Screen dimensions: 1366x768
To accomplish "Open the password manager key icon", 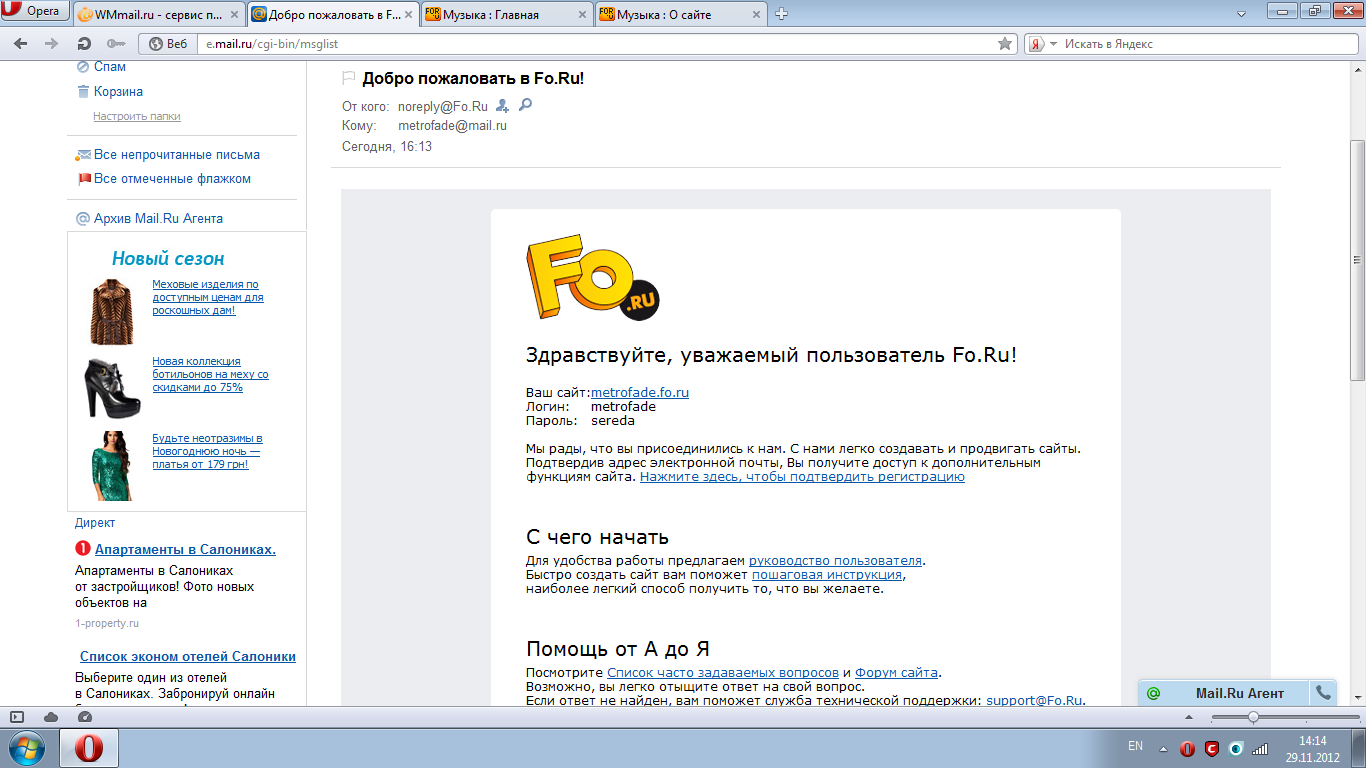I will click(x=116, y=44).
